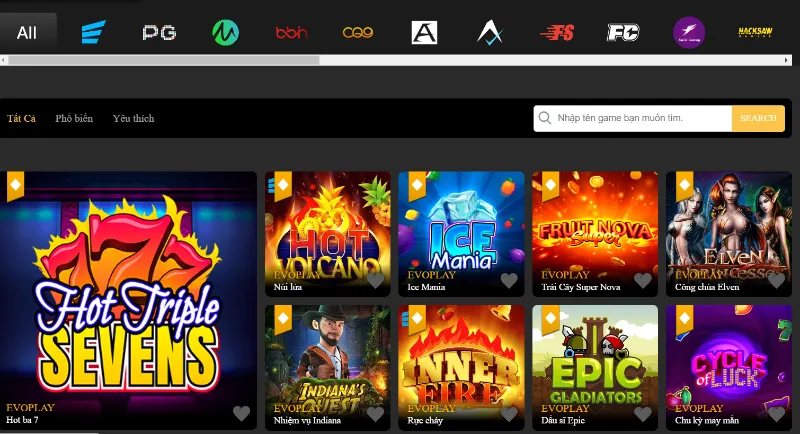The image size is (800, 434).
Task: Select the green Microgaming provider logo
Action: pyautogui.click(x=225, y=33)
